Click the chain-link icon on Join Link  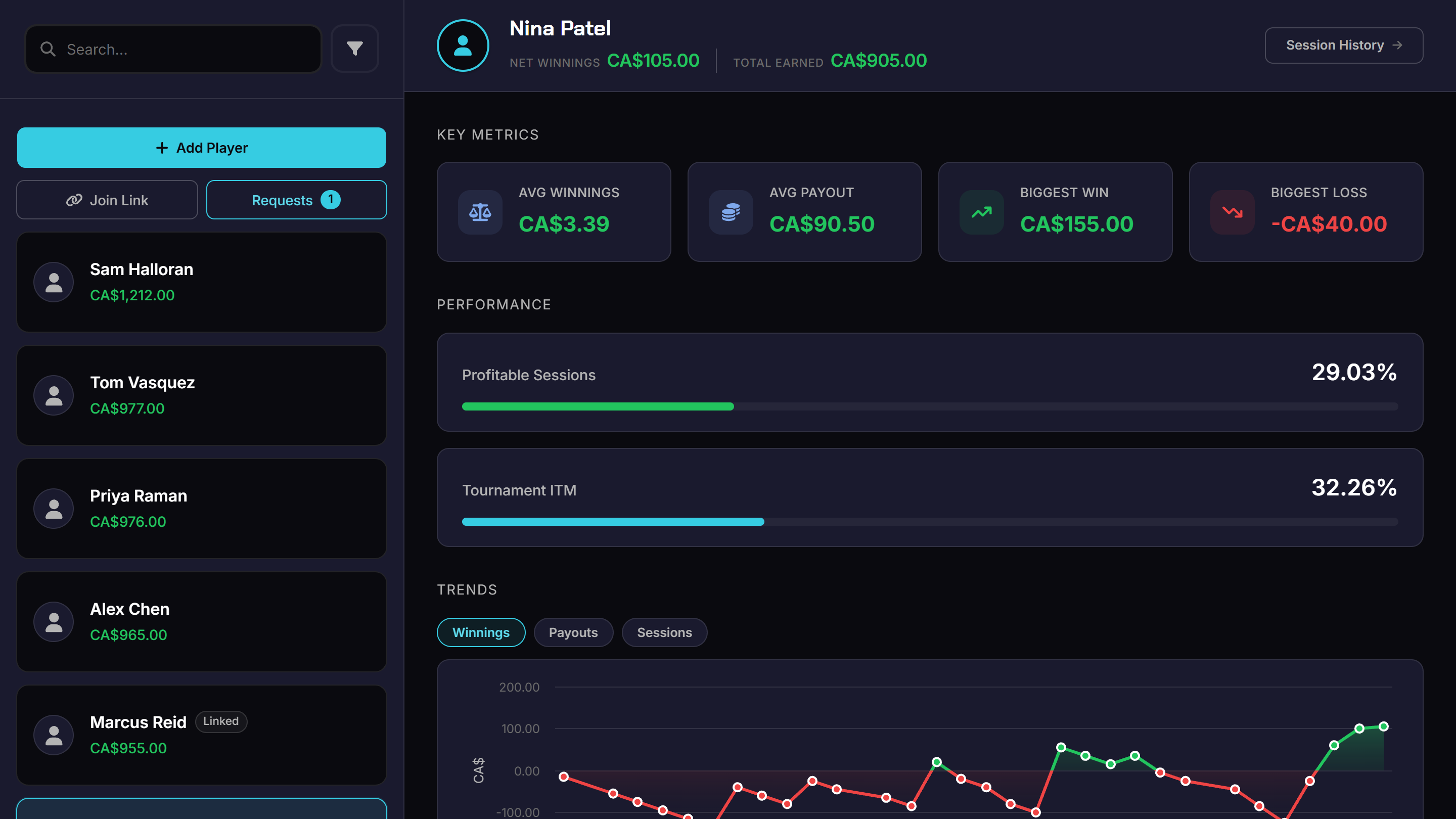pyautogui.click(x=74, y=200)
